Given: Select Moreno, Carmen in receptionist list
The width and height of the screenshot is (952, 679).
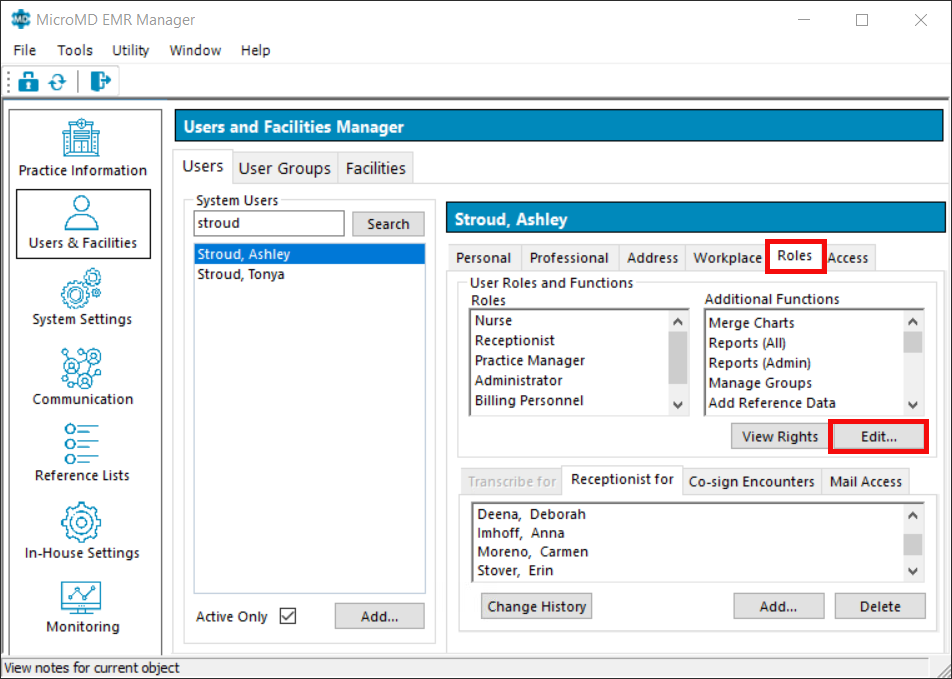Looking at the screenshot, I should click(688, 552).
